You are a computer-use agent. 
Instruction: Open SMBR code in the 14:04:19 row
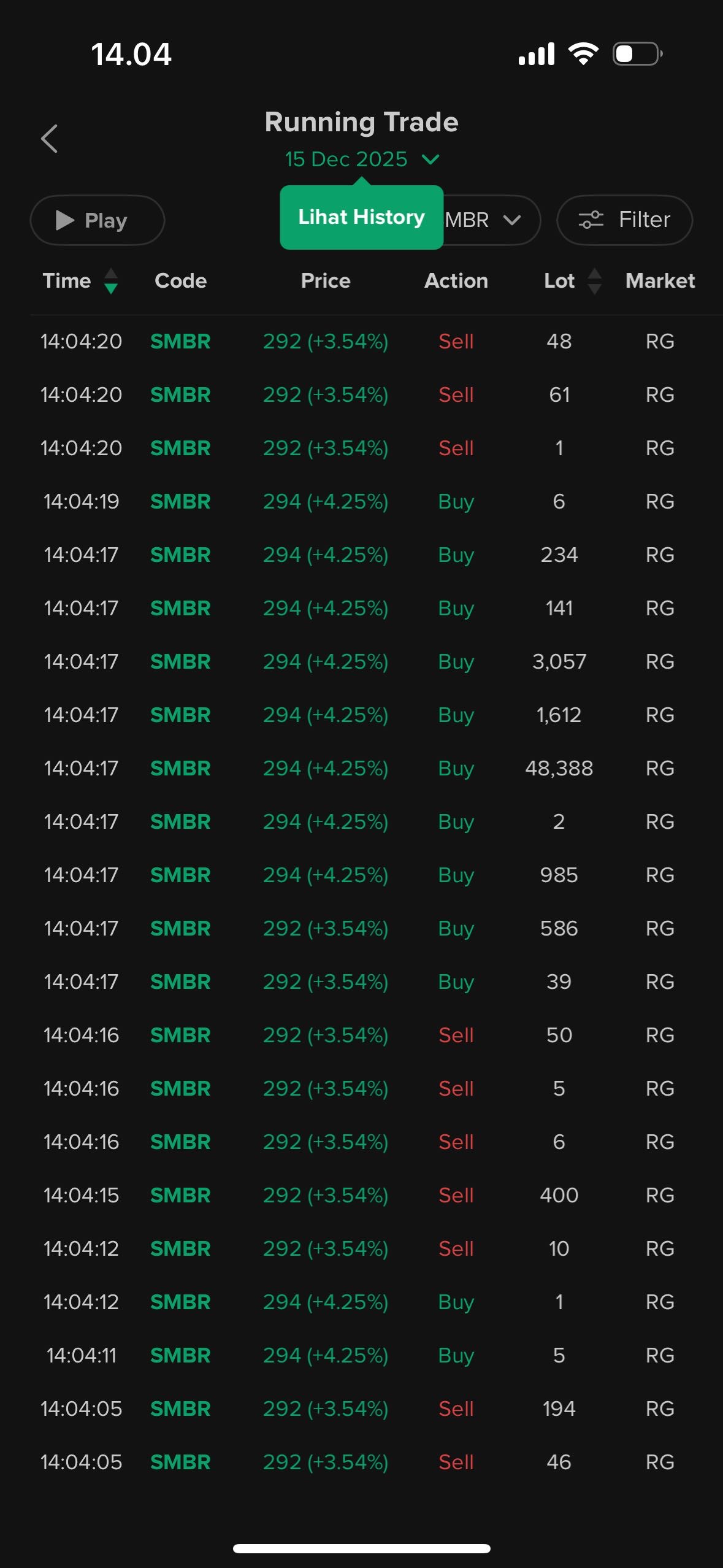point(180,502)
